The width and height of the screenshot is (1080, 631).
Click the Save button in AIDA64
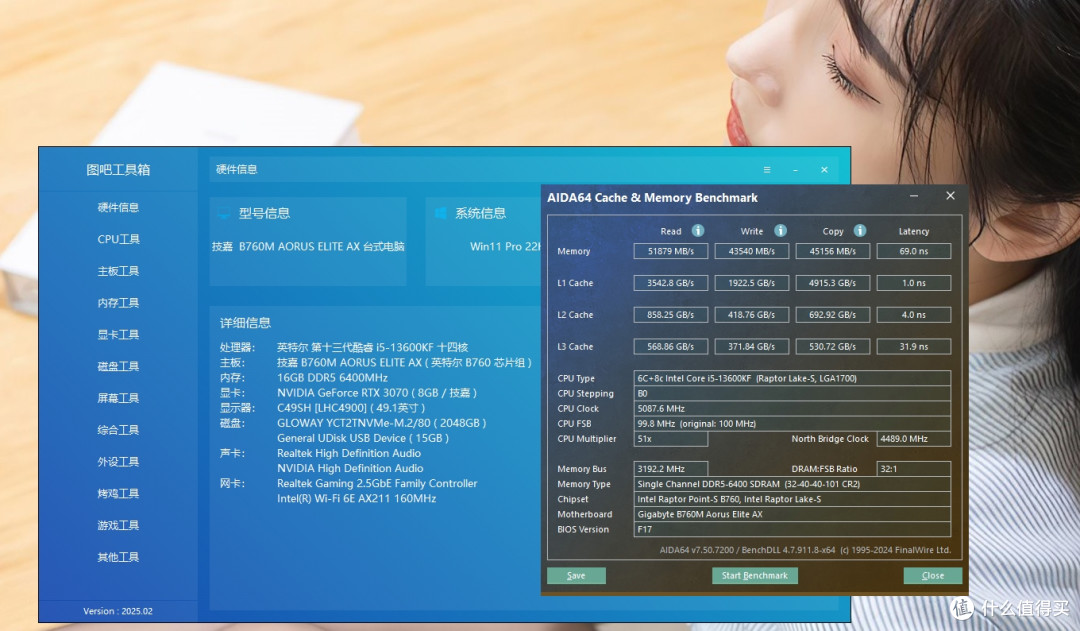pos(577,575)
